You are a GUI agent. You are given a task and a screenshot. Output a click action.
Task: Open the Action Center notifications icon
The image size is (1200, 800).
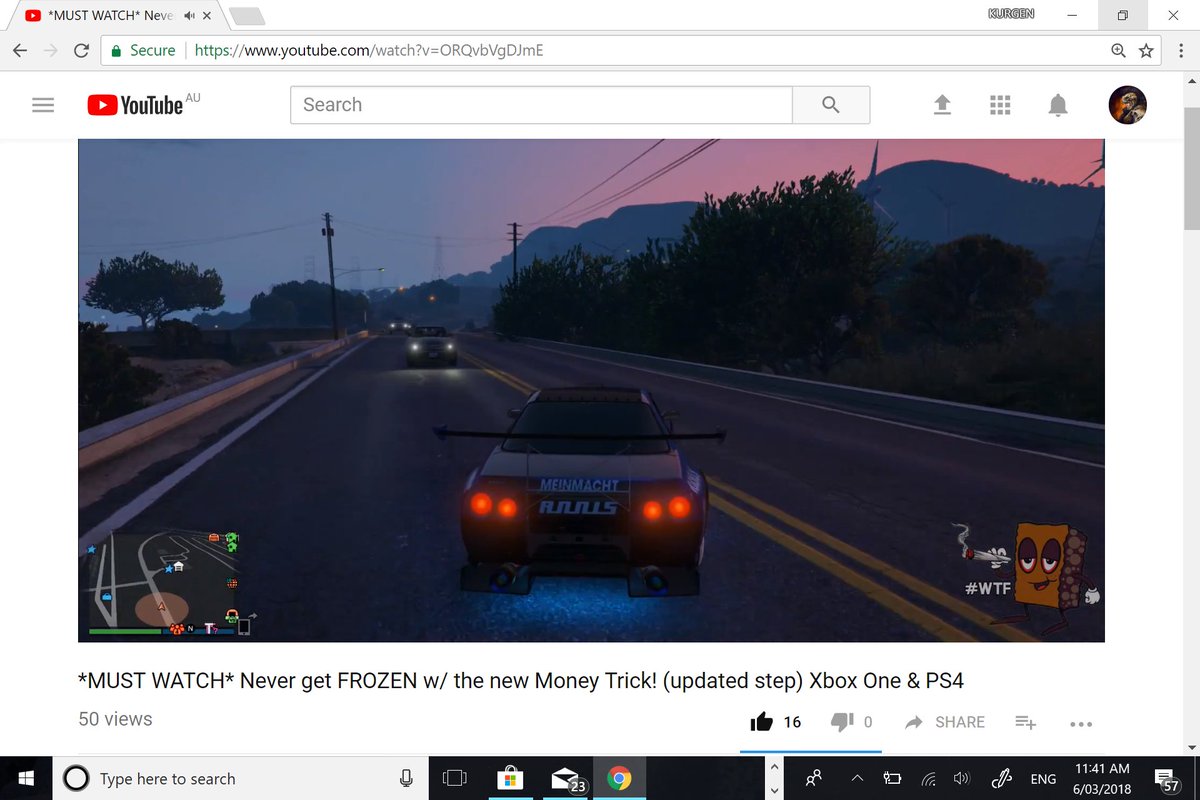click(1166, 779)
